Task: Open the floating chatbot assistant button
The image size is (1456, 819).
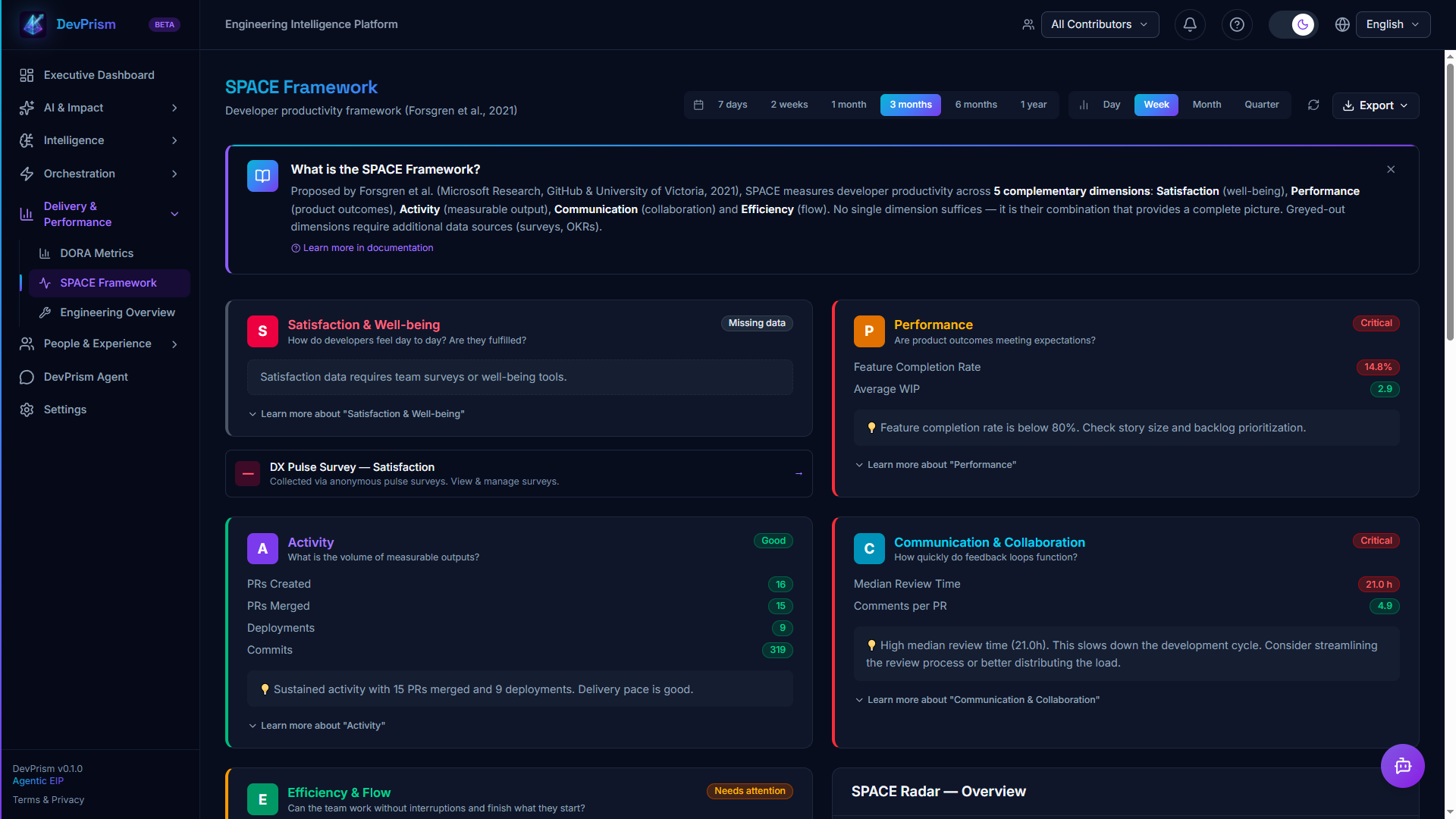Action: 1403,766
